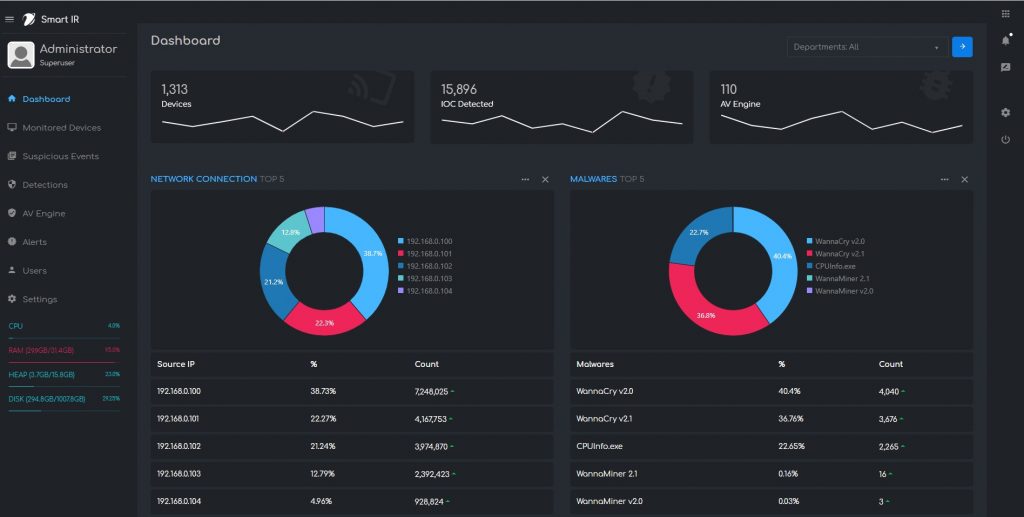
Task: Click the Smart IR logo icon
Action: (x=28, y=19)
